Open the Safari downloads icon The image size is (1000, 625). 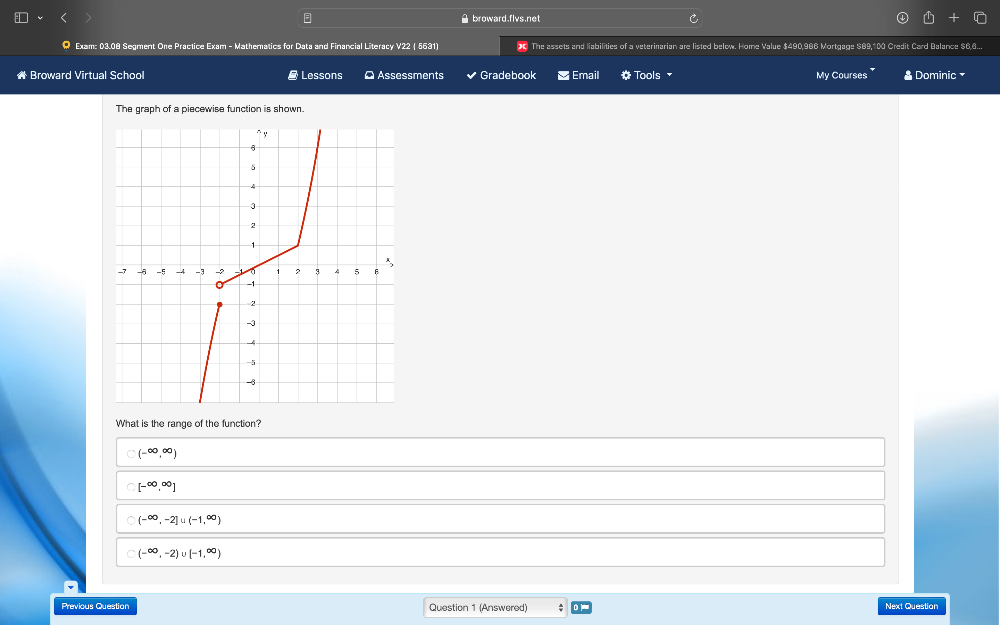[x=902, y=18]
